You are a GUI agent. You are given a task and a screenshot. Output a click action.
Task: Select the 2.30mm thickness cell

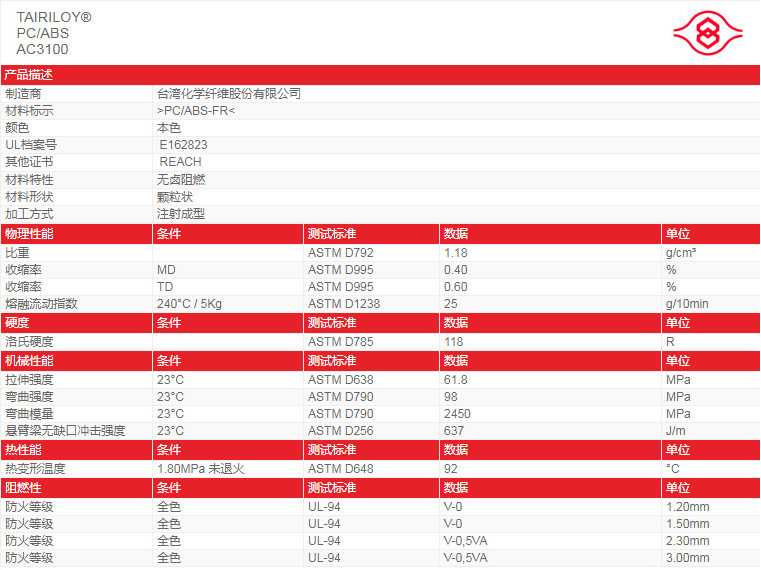point(687,540)
